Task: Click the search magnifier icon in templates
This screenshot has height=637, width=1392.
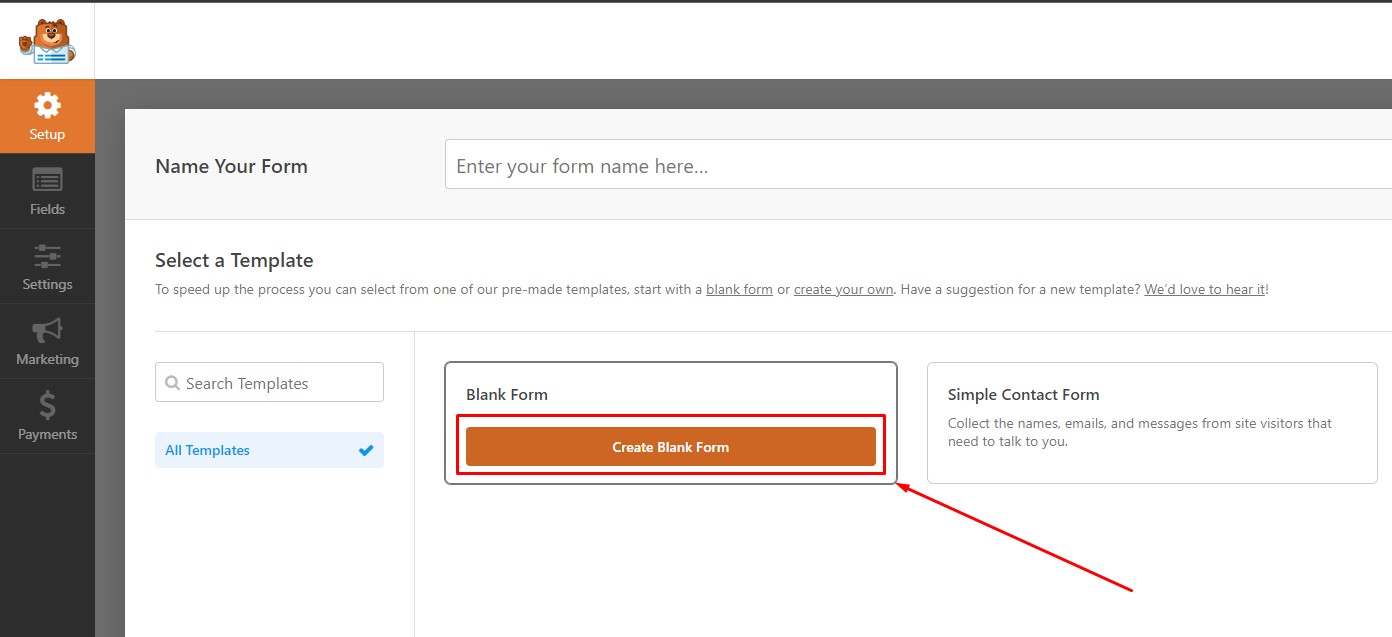Action: pos(172,383)
